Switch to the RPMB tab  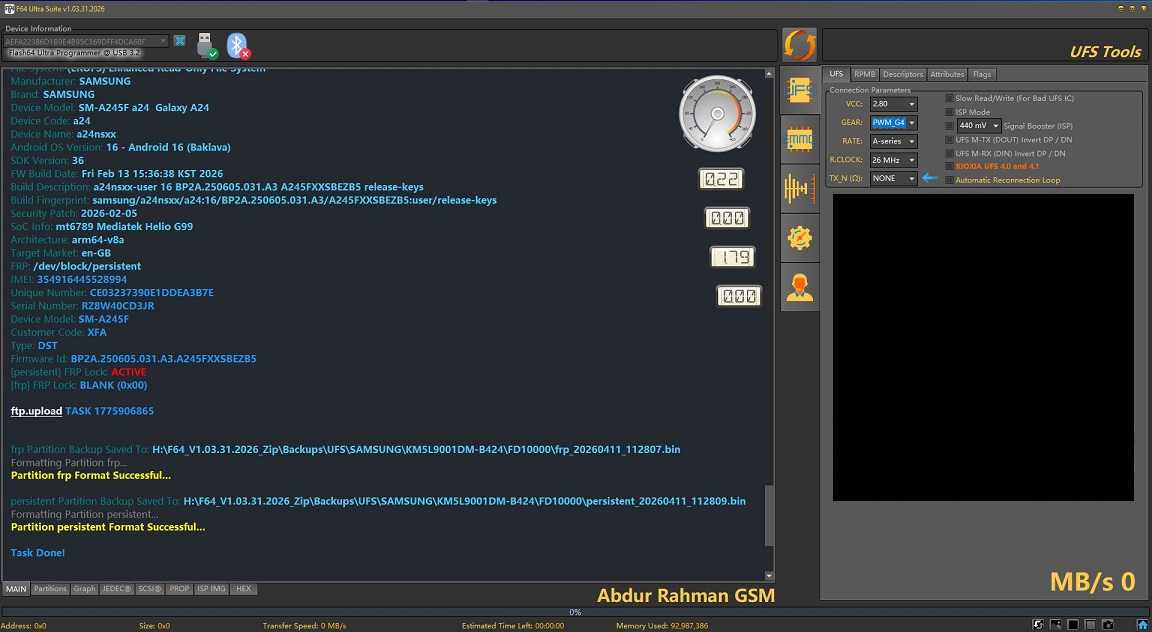[865, 74]
